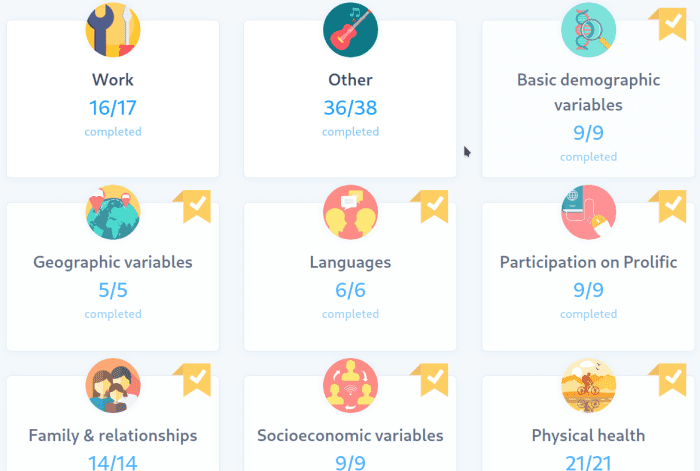Click the Languages completed checkmark badge

click(432, 205)
